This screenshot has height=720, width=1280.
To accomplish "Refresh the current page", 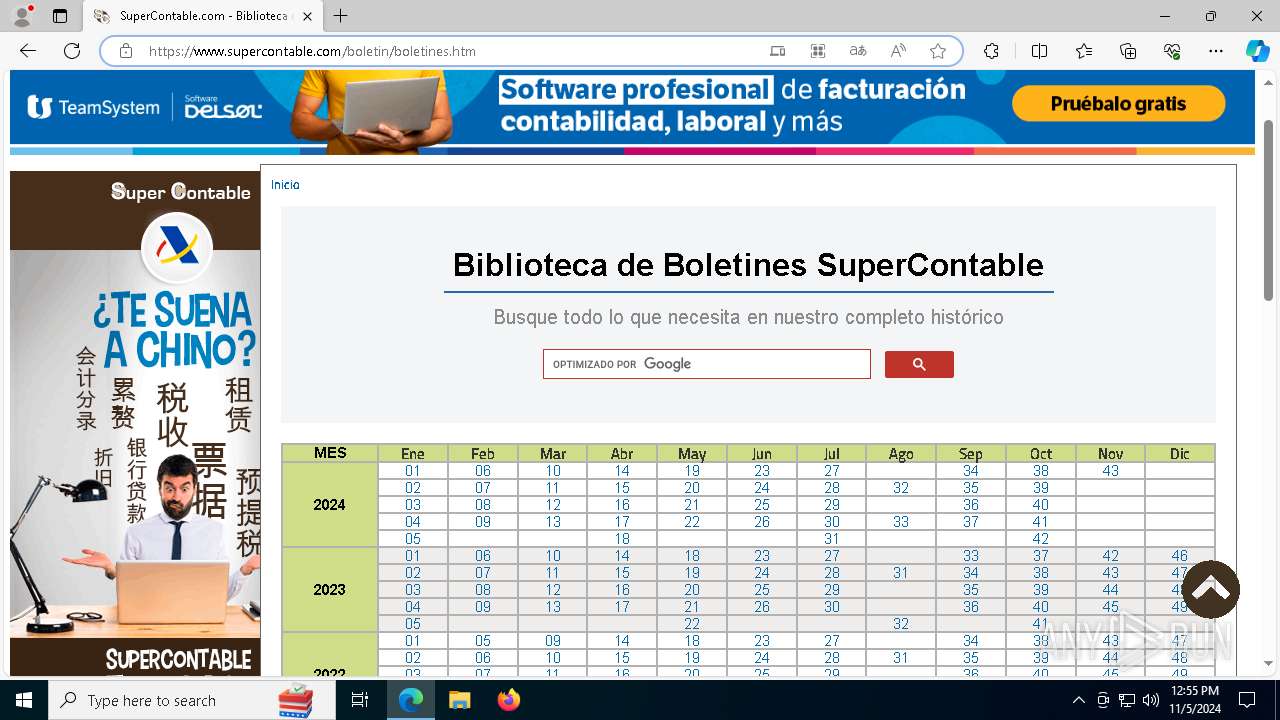I will pos(72,51).
